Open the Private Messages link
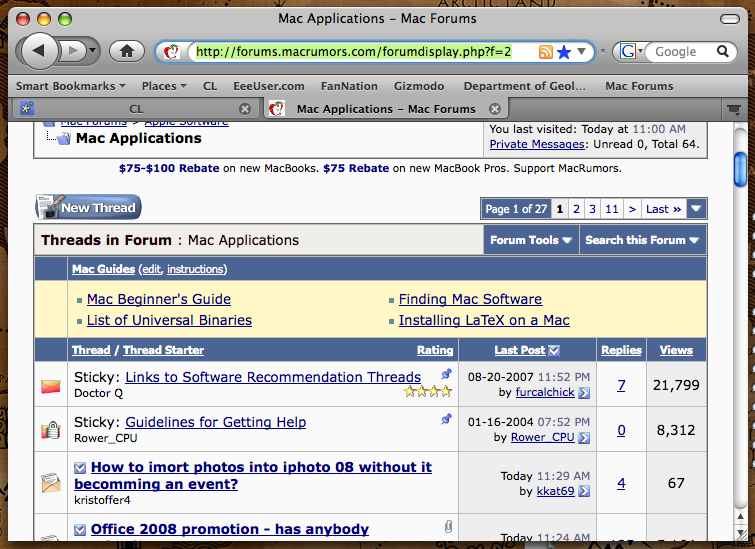The width and height of the screenshot is (755, 549). click(537, 144)
